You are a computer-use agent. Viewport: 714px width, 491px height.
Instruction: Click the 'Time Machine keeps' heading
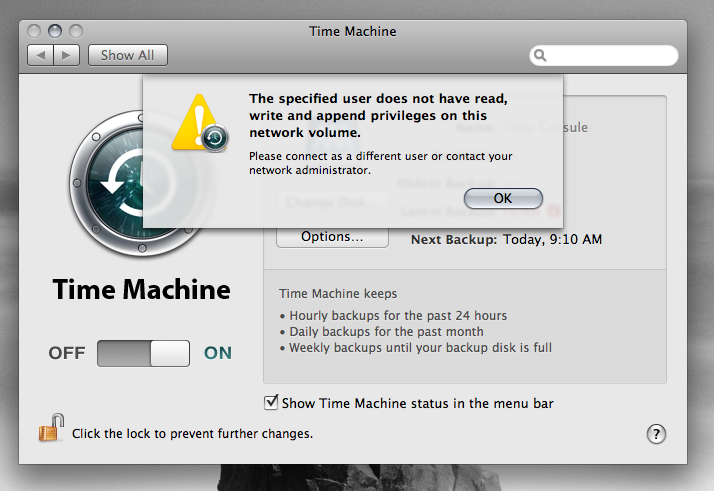[x=338, y=294]
